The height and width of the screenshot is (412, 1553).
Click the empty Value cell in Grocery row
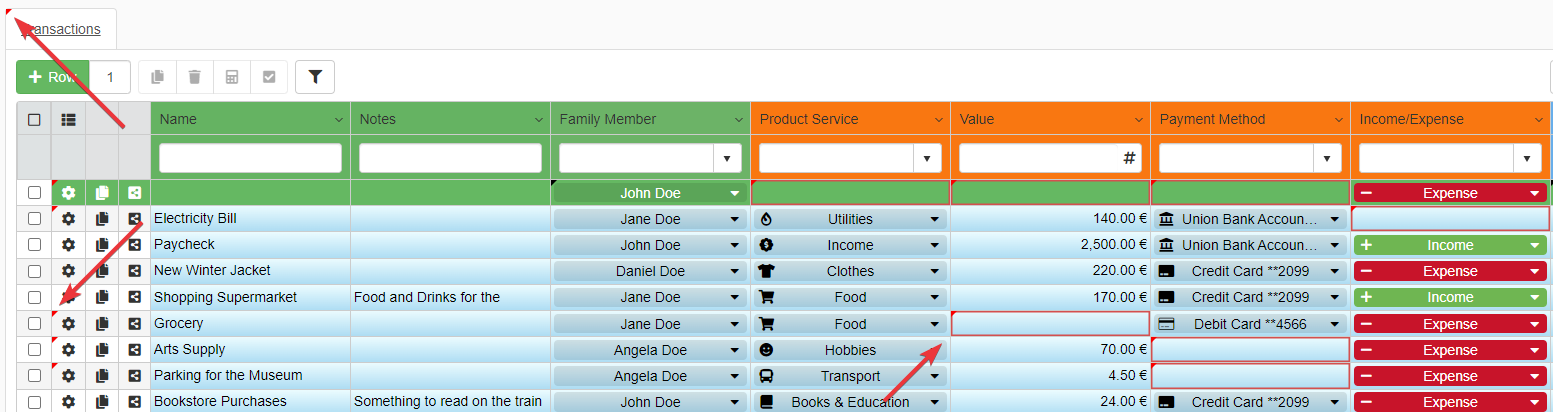pos(1050,324)
